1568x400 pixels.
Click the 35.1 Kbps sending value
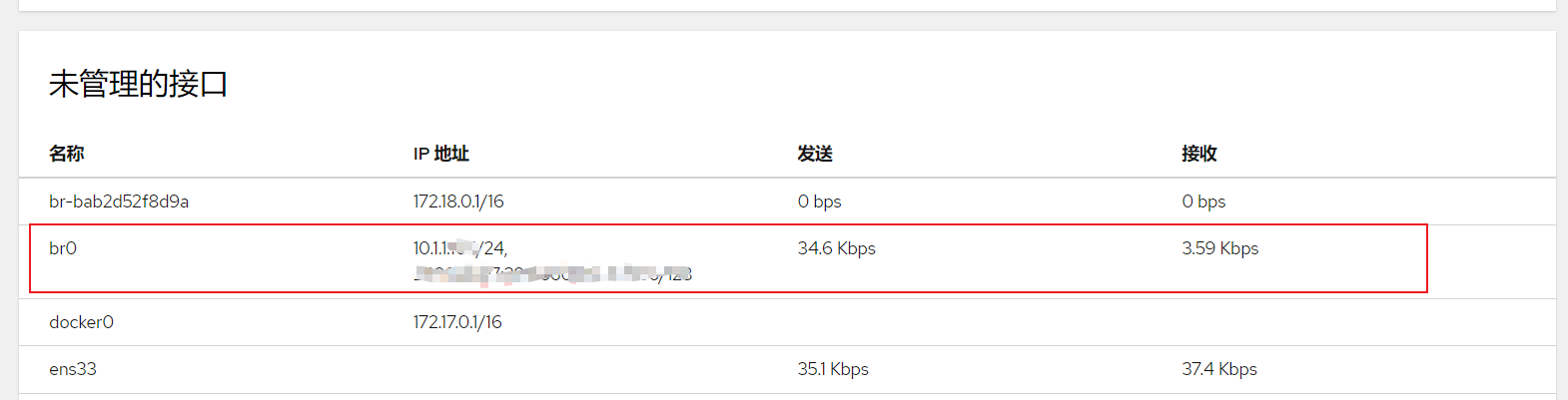(833, 369)
